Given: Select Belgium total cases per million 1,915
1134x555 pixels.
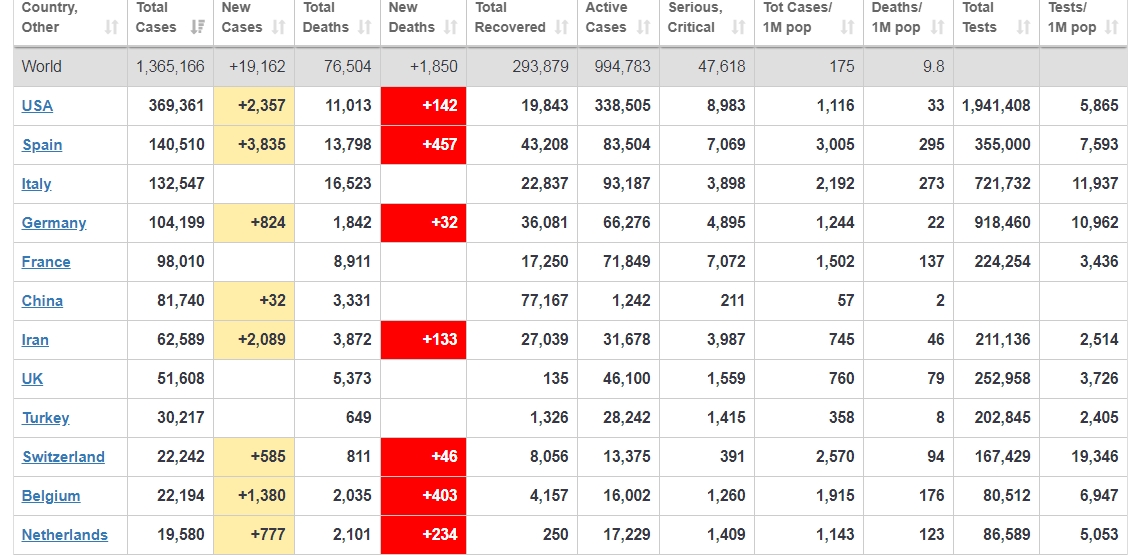Looking at the screenshot, I should [x=835, y=496].
